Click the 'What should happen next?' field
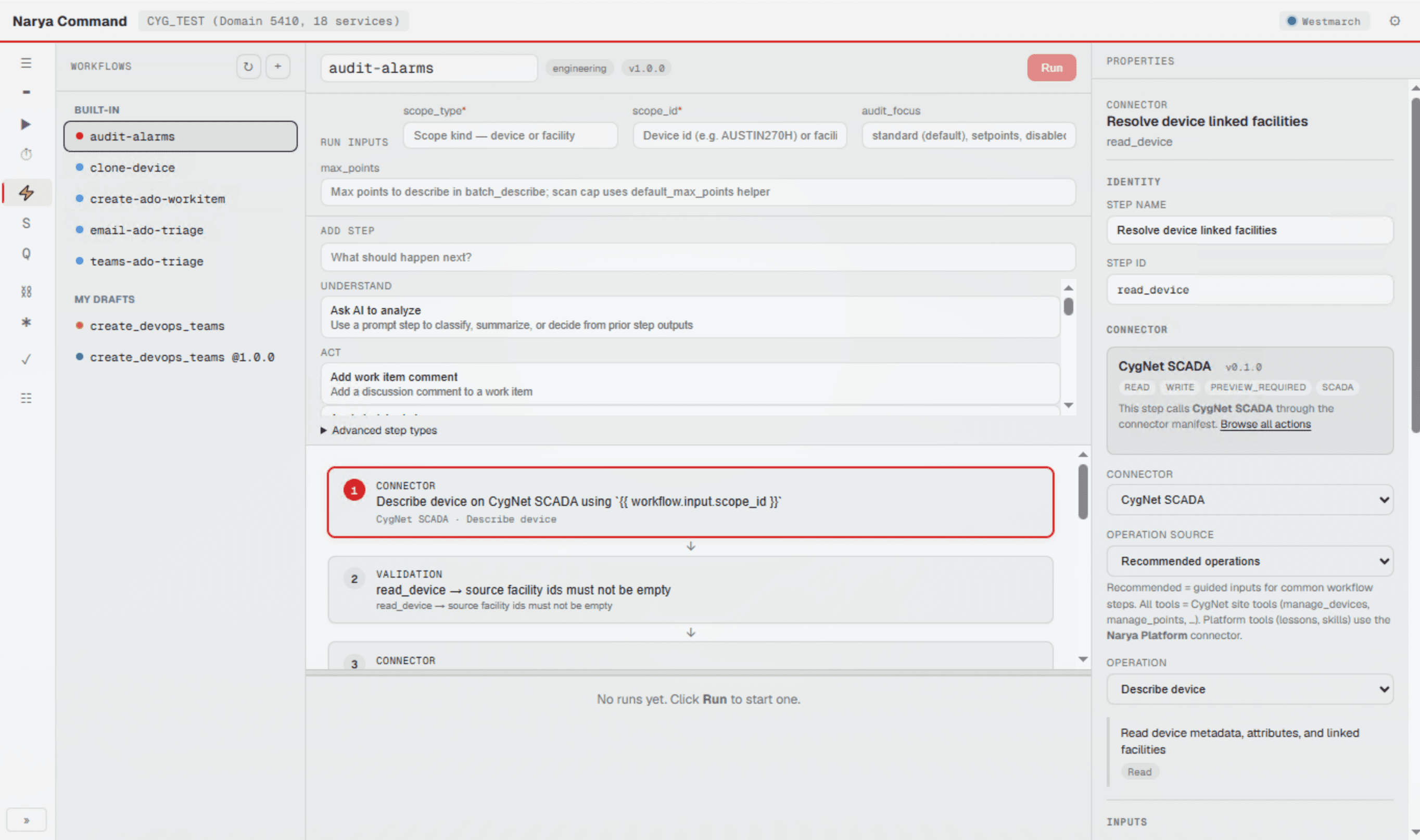This screenshot has width=1420, height=840. click(699, 257)
